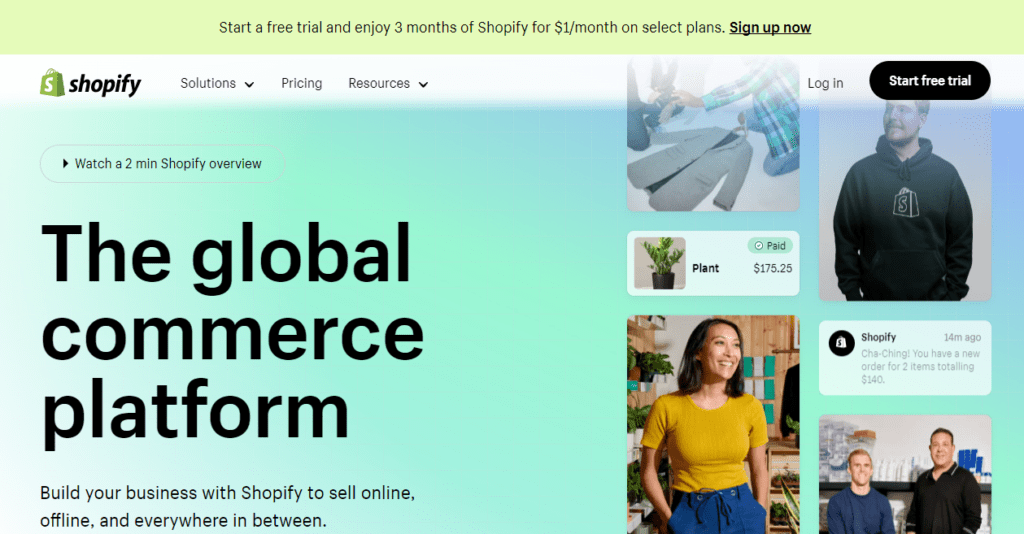
Task: Click the Shopify bag logo icon
Action: click(x=52, y=83)
